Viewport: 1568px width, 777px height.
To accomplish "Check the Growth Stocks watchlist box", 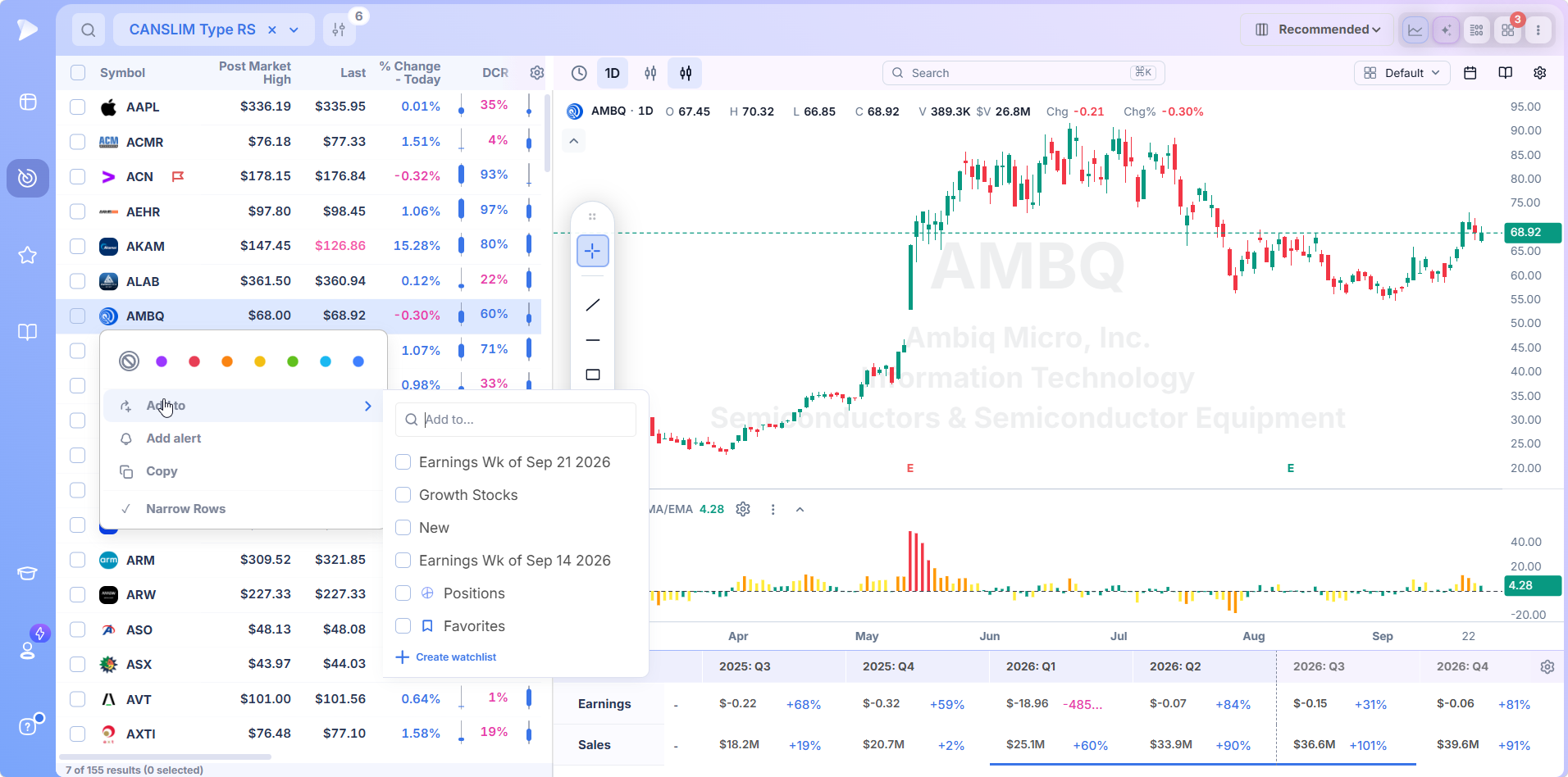I will tap(403, 495).
